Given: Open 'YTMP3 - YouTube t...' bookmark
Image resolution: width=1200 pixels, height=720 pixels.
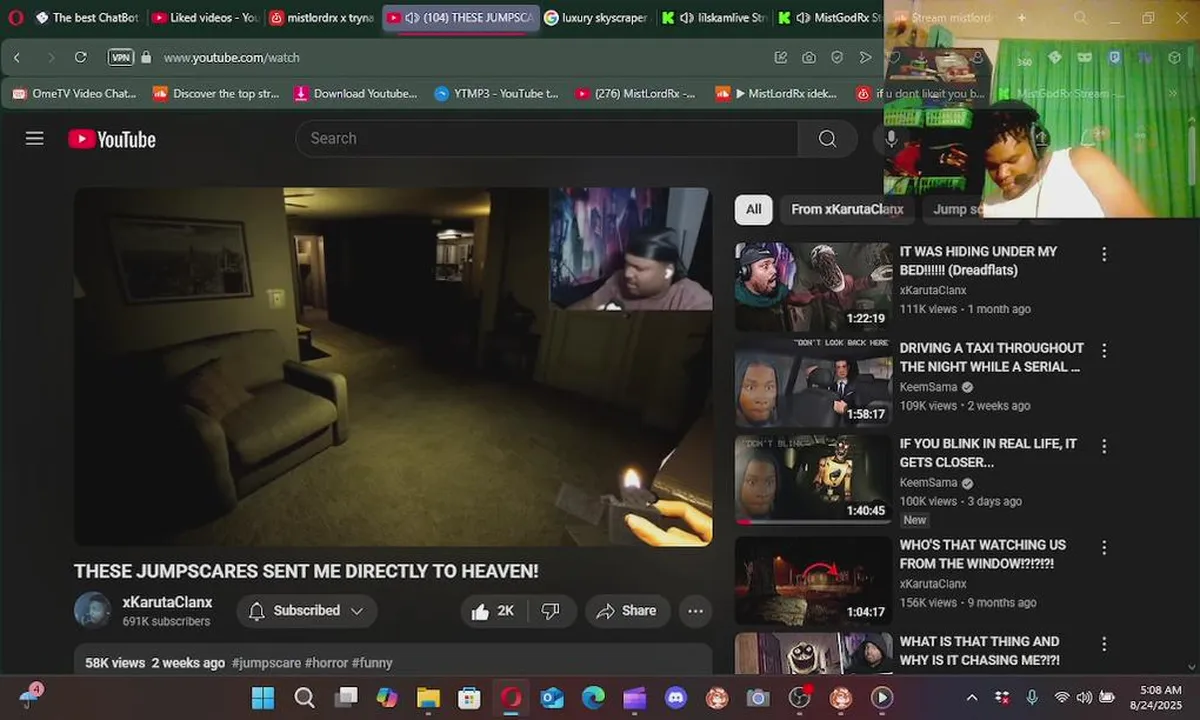Looking at the screenshot, I should (497, 93).
